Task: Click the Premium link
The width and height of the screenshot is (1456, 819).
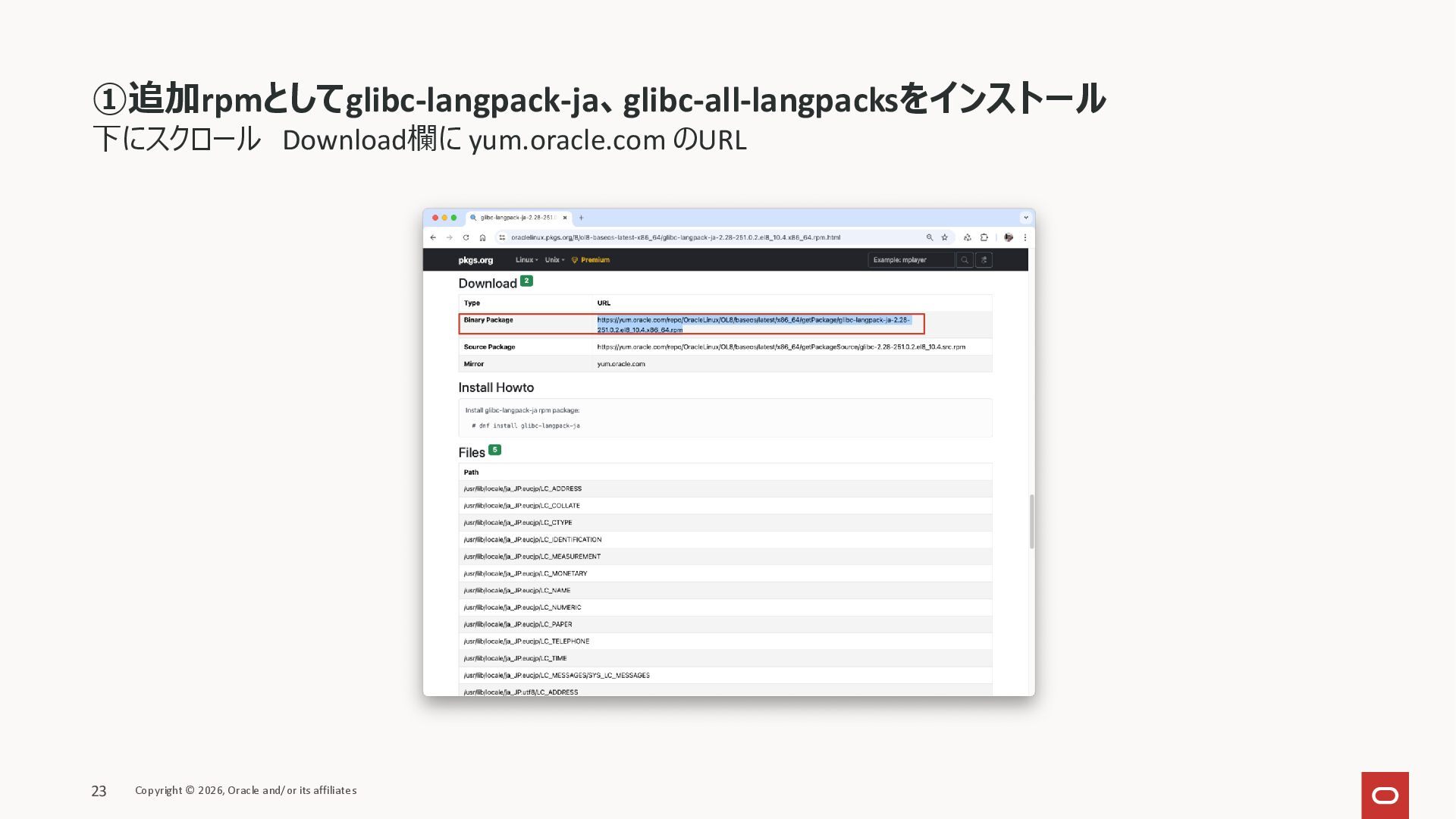Action: (x=595, y=260)
